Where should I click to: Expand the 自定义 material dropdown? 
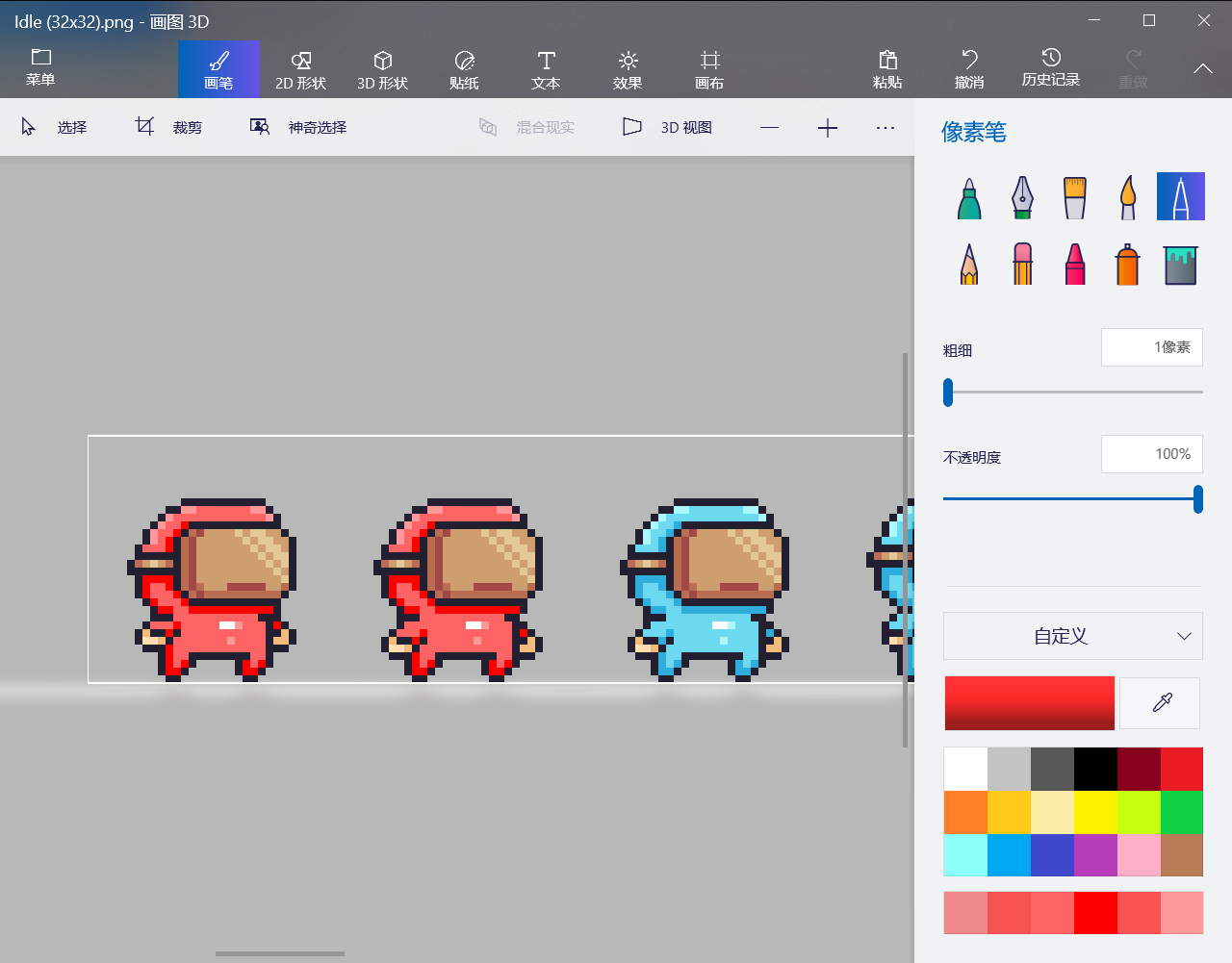point(1073,636)
